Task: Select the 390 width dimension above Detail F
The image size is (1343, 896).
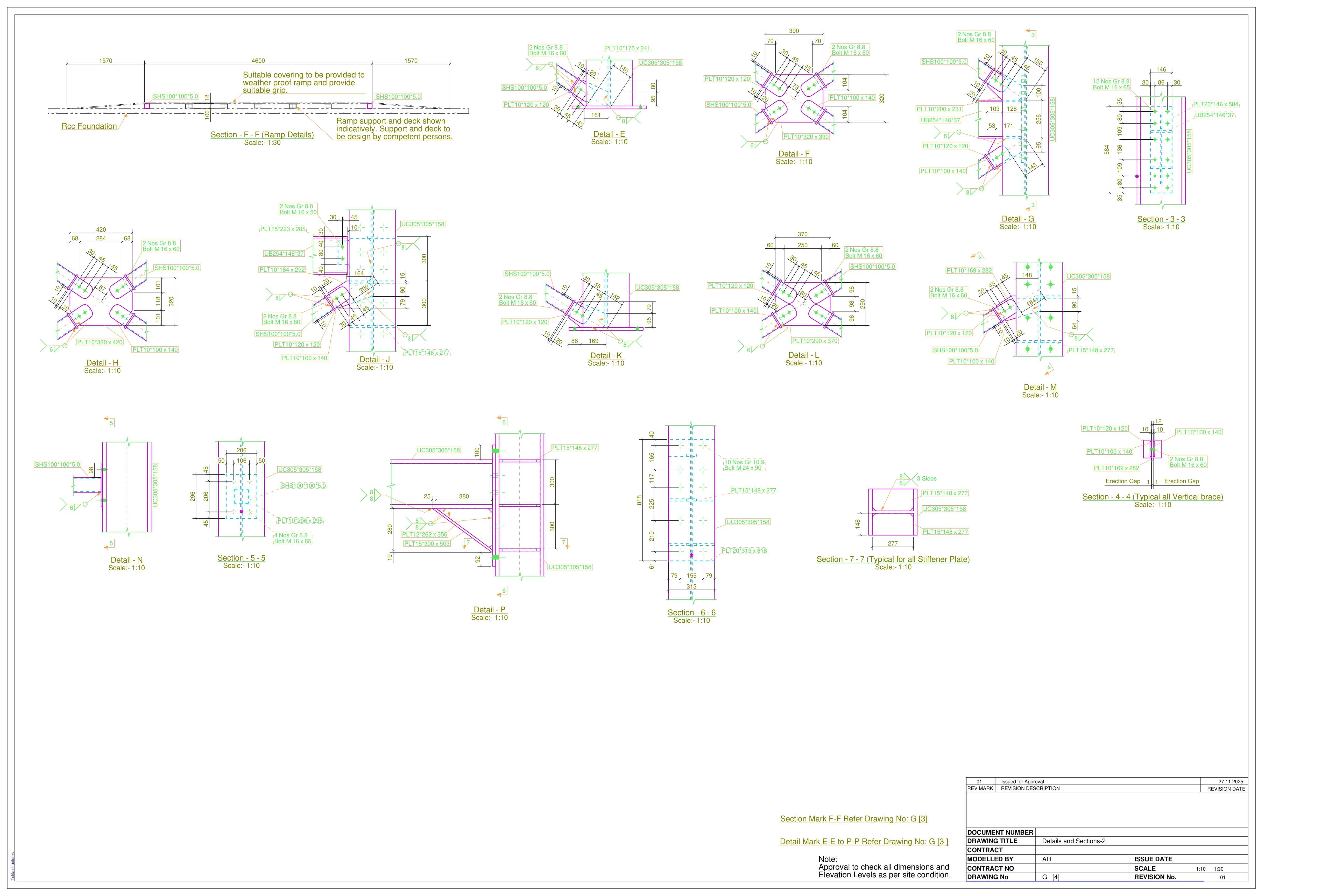Action: click(794, 31)
